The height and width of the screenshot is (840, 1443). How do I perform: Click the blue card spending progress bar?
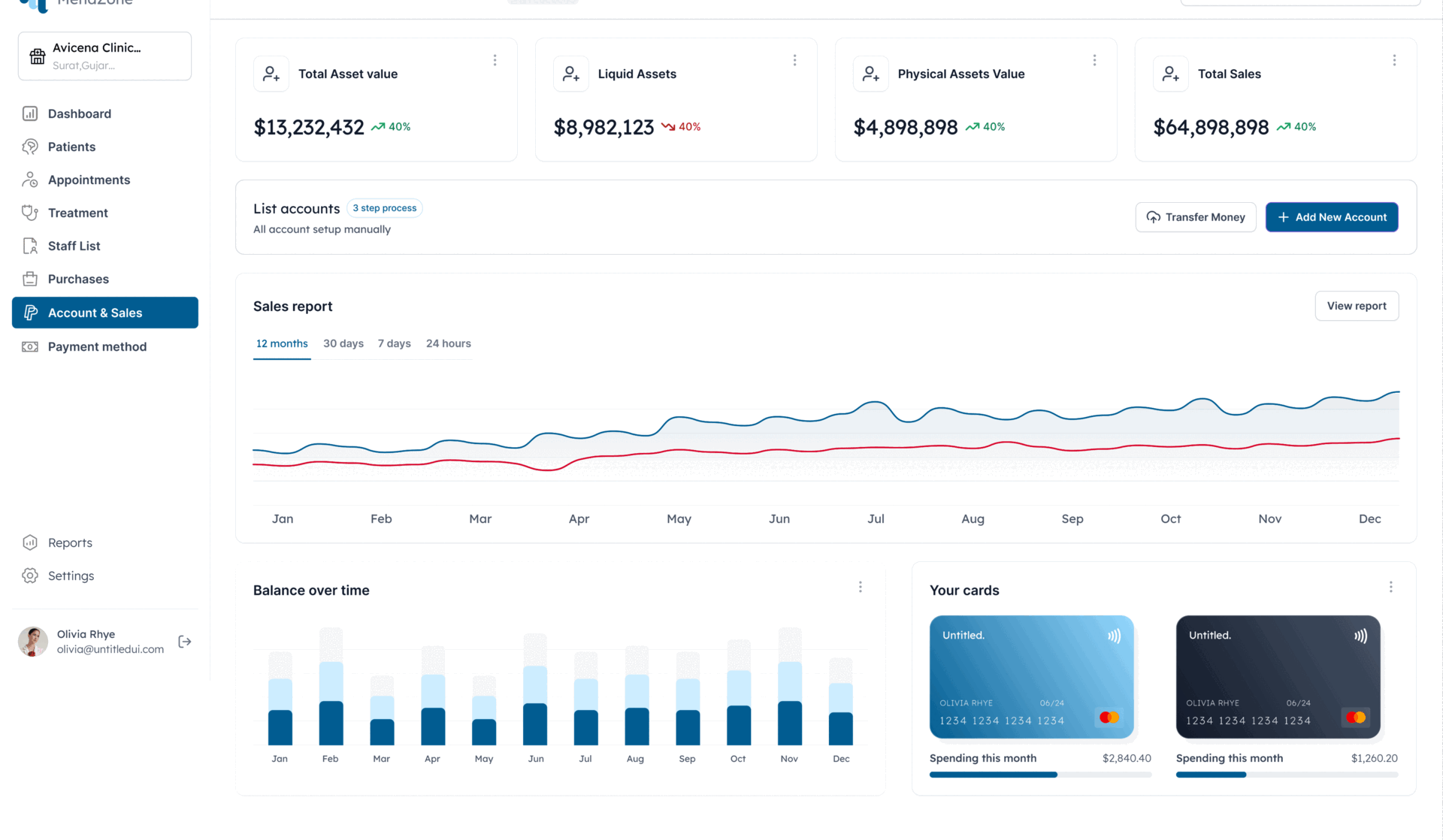pyautogui.click(x=1040, y=775)
